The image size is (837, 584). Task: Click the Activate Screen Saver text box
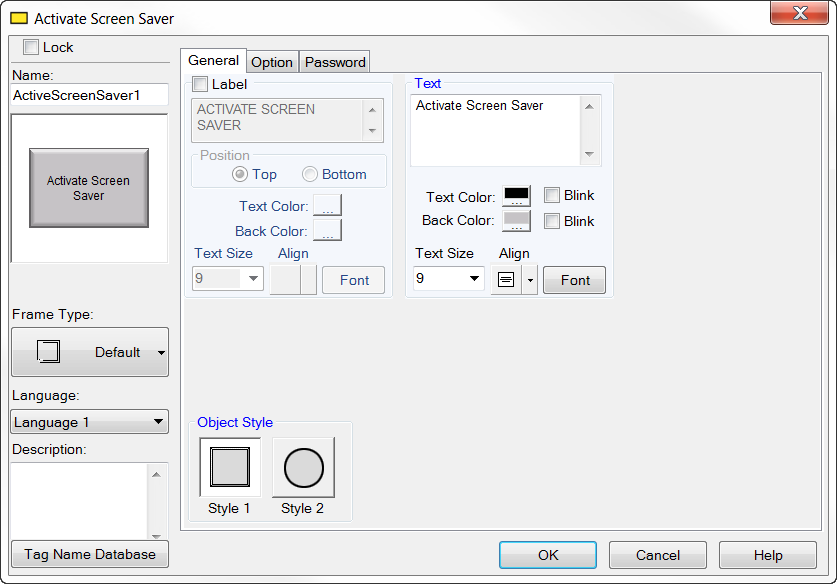coord(495,130)
